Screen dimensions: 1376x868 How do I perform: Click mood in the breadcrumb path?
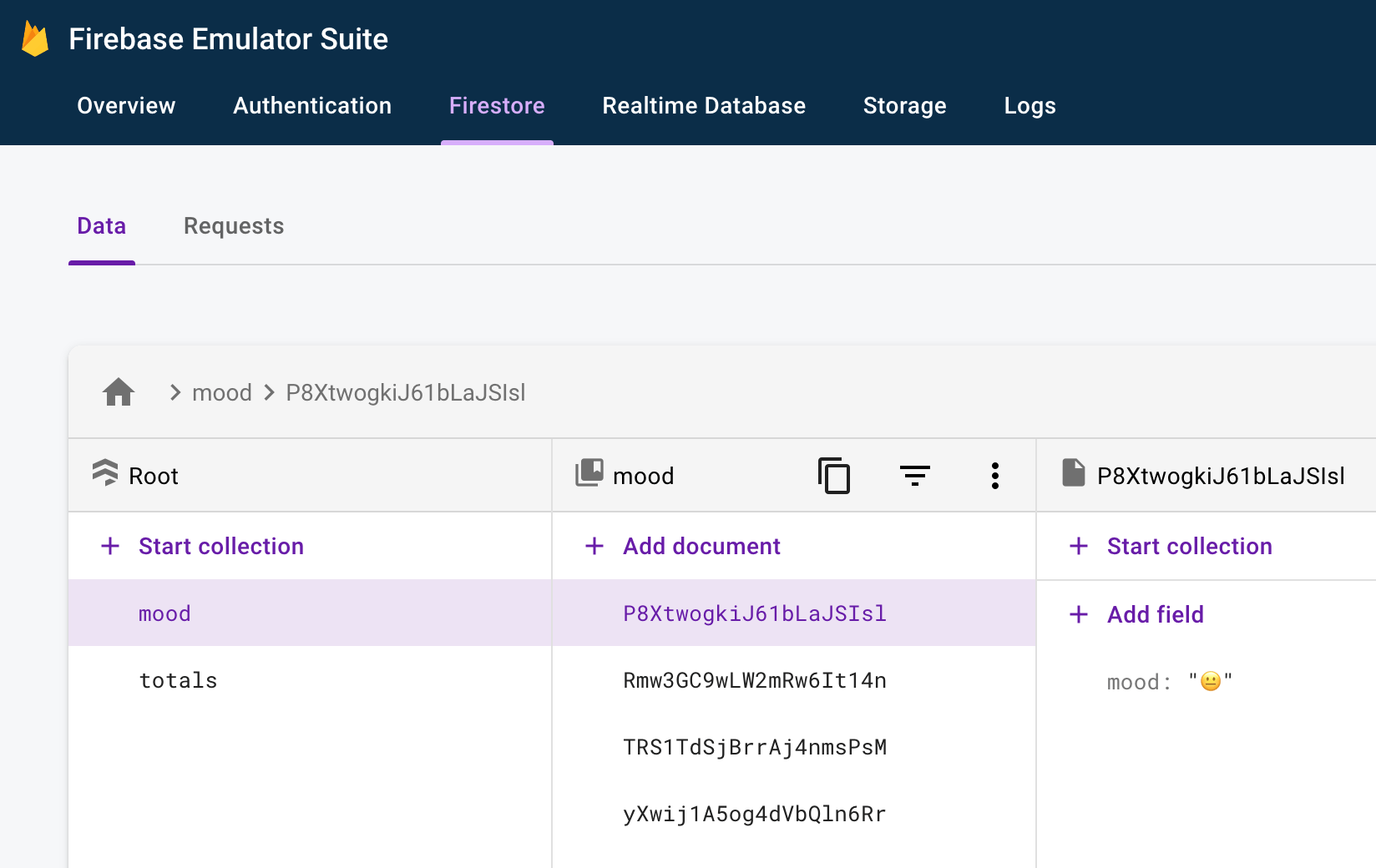[x=222, y=392]
